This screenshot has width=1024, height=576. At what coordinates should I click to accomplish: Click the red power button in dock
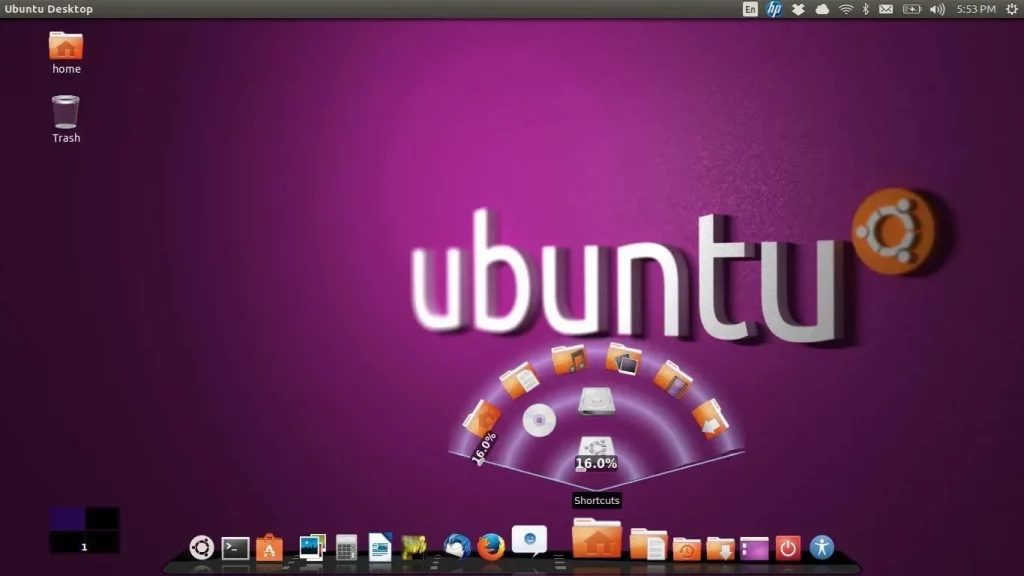coord(788,548)
